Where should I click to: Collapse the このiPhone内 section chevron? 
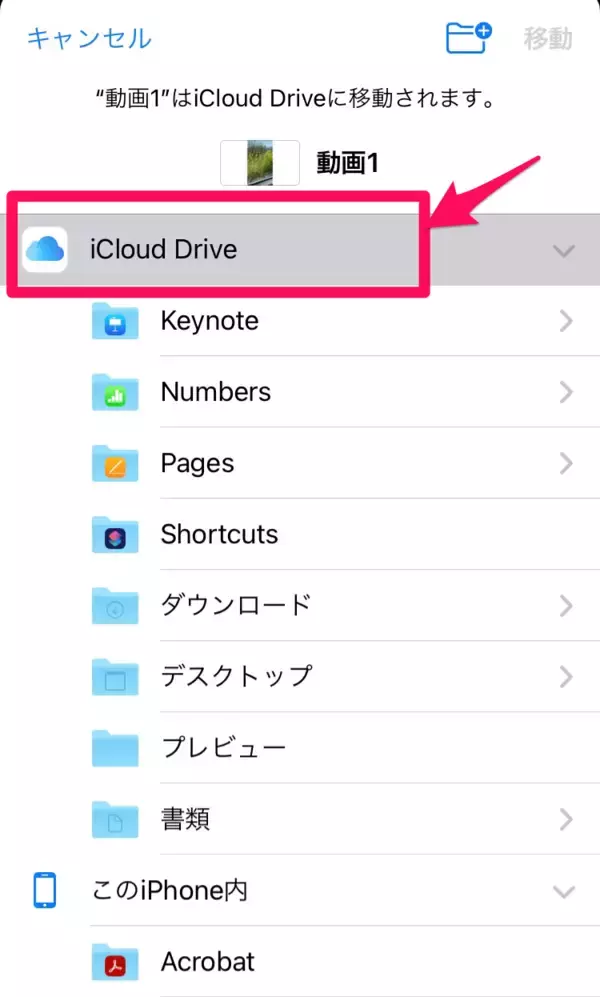coord(564,890)
